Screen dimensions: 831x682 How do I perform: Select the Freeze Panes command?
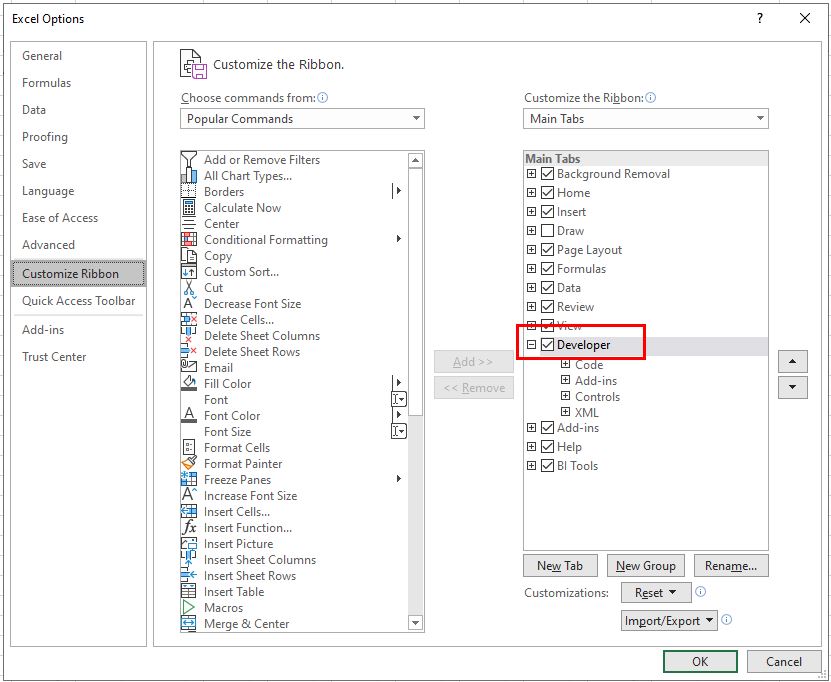tap(238, 479)
